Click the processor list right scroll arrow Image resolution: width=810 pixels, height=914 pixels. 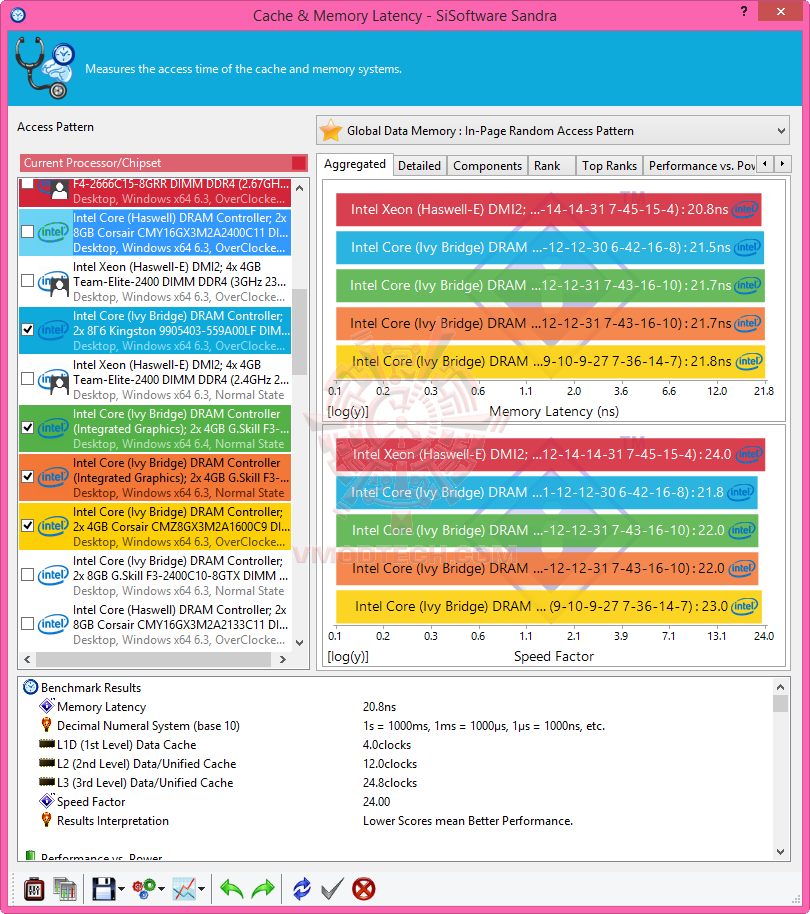pyautogui.click(x=283, y=659)
